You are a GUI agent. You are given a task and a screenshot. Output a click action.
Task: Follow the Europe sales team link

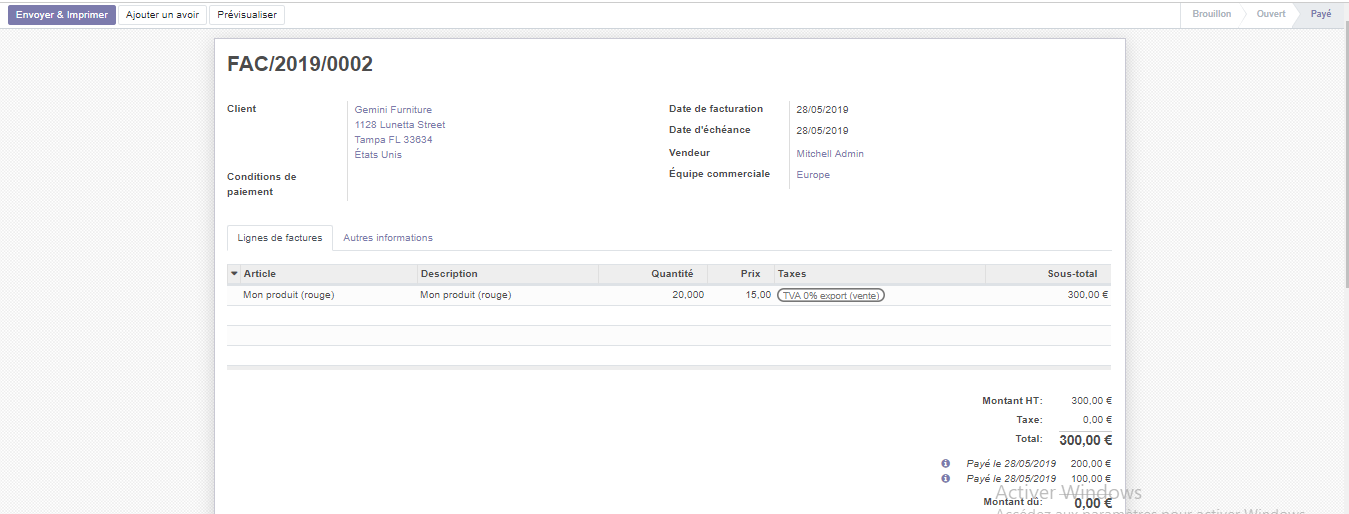point(813,175)
